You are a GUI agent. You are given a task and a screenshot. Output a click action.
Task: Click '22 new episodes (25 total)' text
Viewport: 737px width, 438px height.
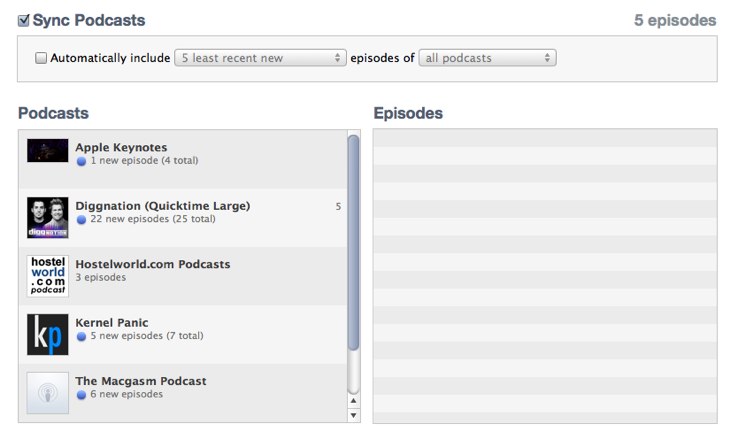(x=153, y=219)
